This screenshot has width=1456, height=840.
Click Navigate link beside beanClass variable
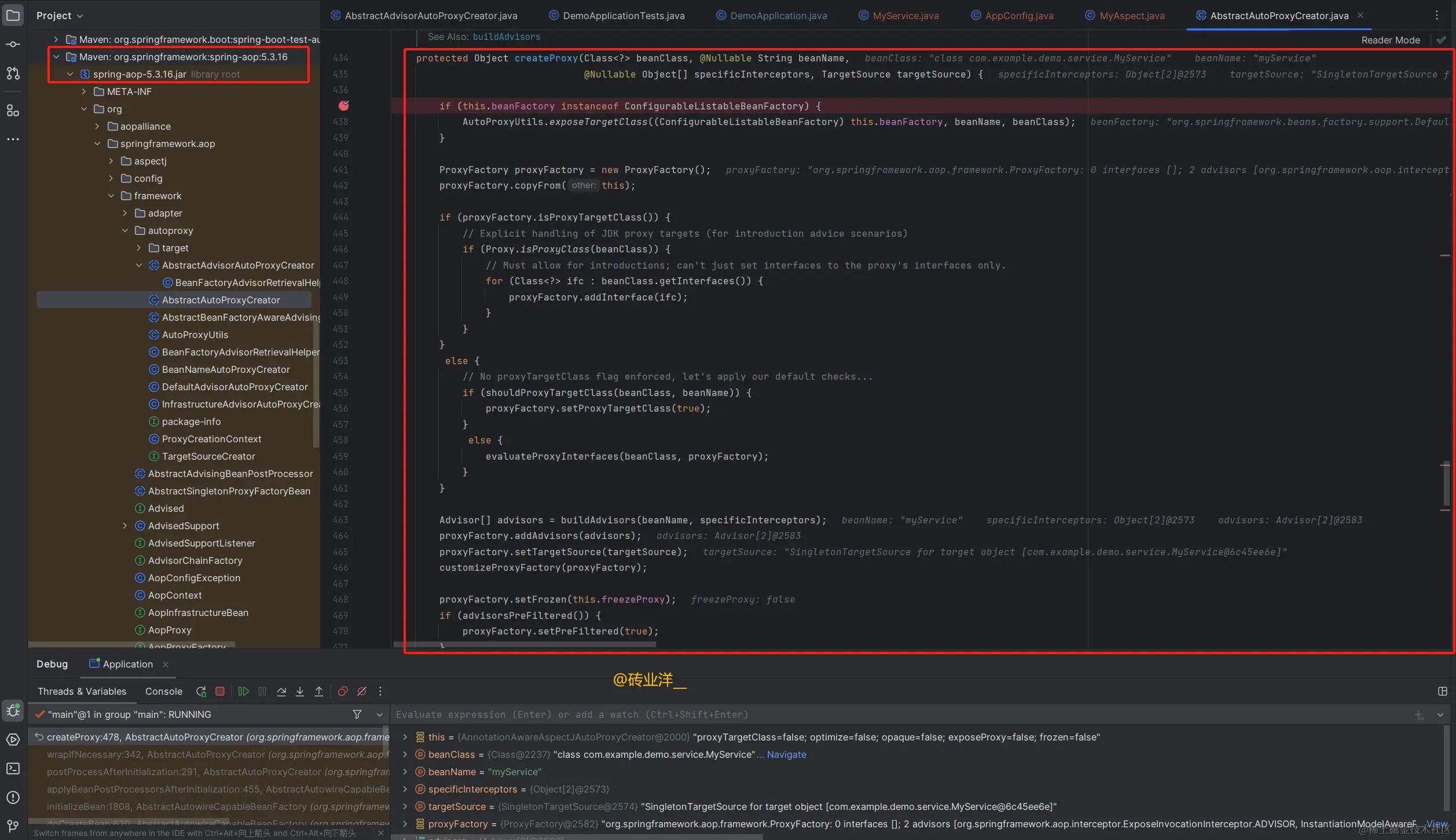point(786,754)
